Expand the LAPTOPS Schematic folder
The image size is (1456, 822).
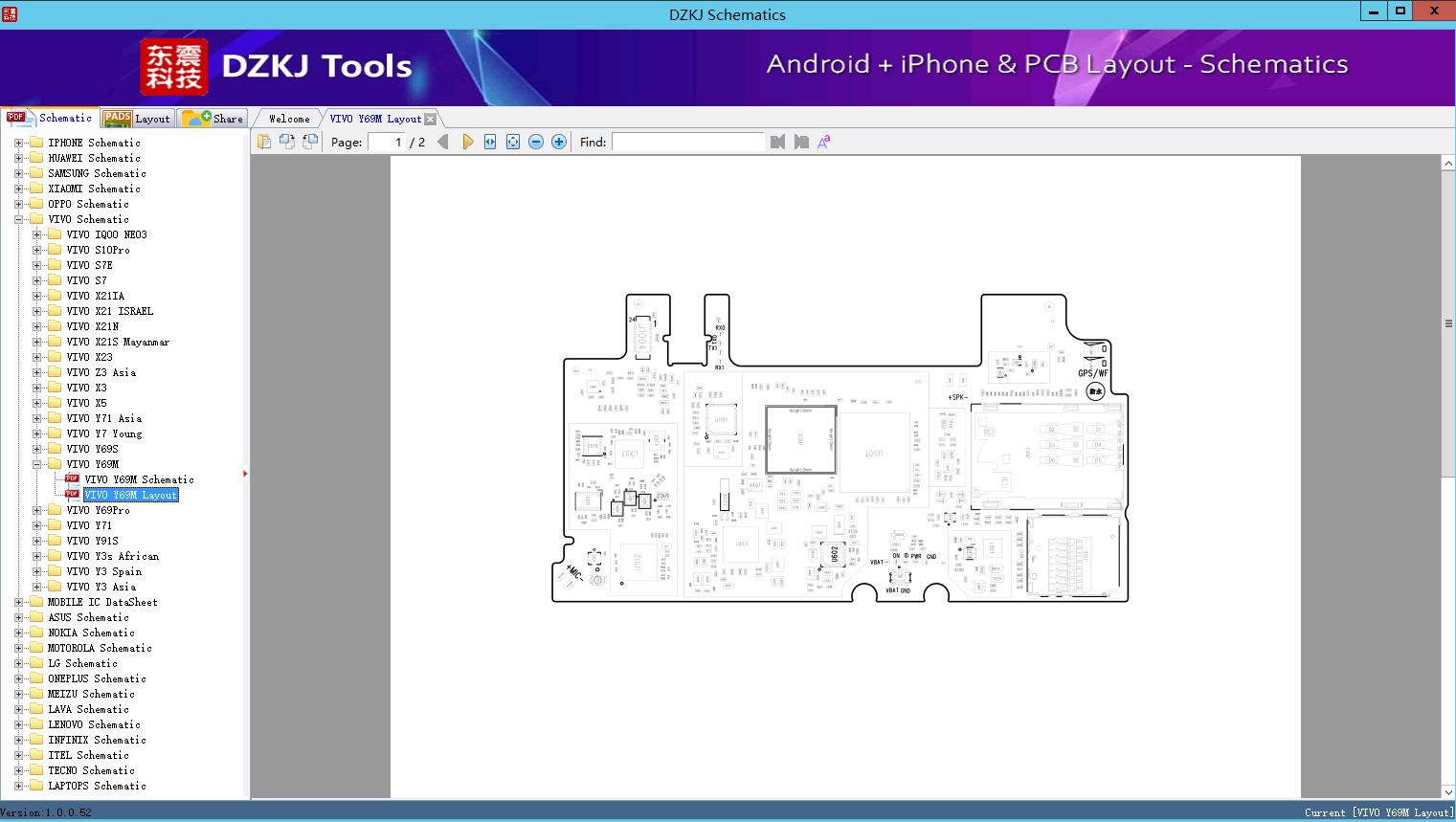(x=18, y=786)
